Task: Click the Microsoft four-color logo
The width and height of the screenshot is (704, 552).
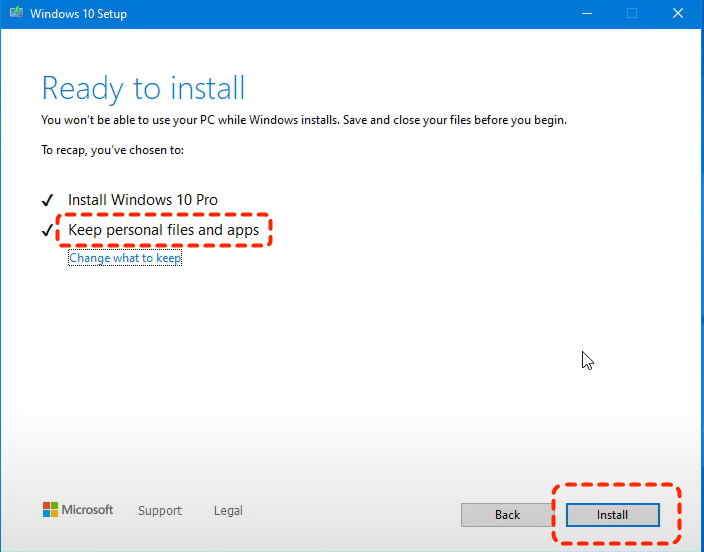Action: point(50,509)
